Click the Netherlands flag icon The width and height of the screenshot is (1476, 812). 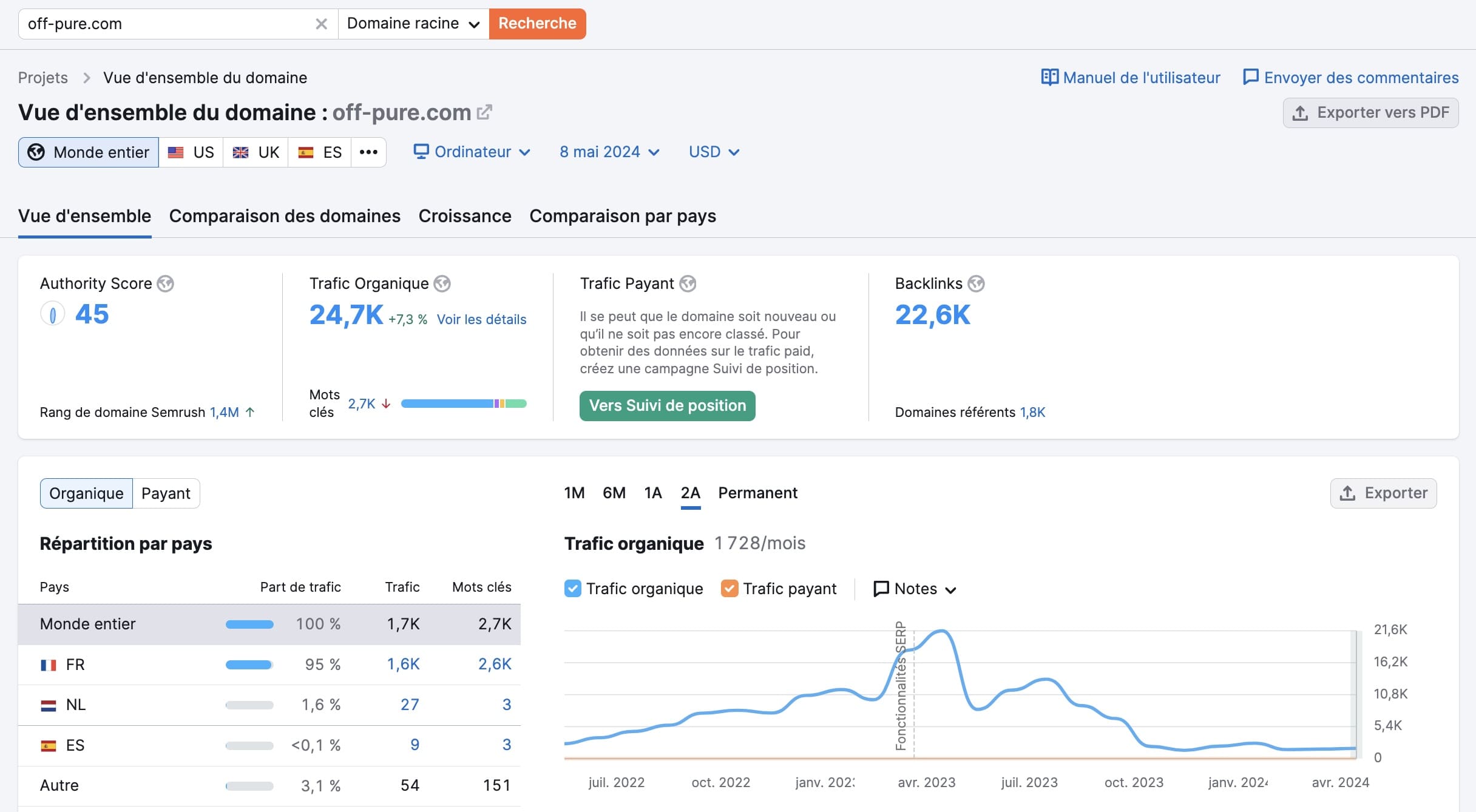[x=49, y=705]
